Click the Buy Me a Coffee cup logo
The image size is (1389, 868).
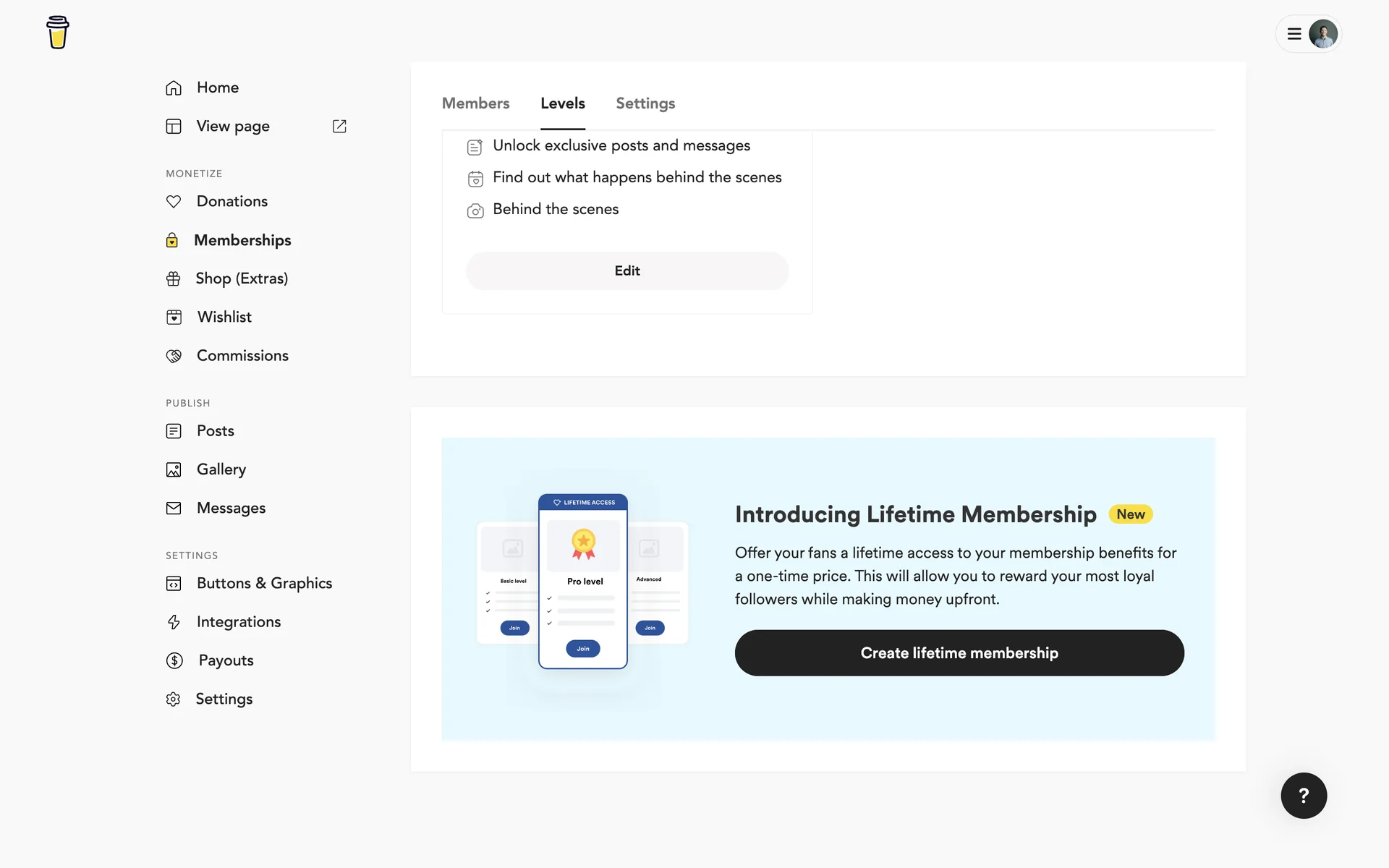(x=58, y=33)
